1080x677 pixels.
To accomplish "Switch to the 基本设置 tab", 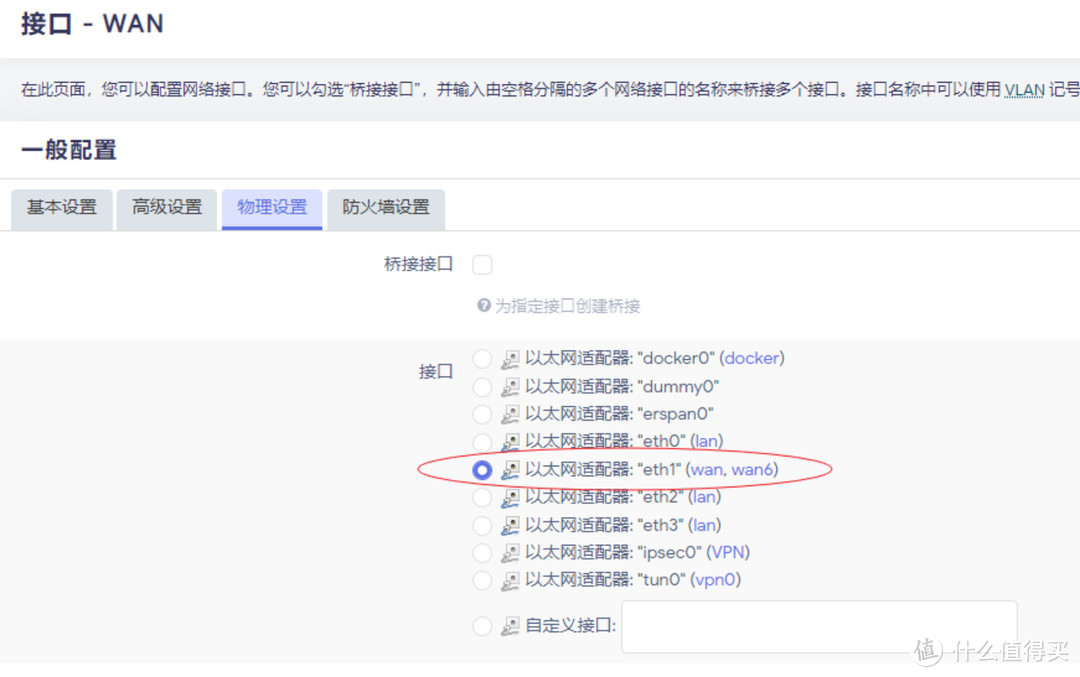I will 61,209.
